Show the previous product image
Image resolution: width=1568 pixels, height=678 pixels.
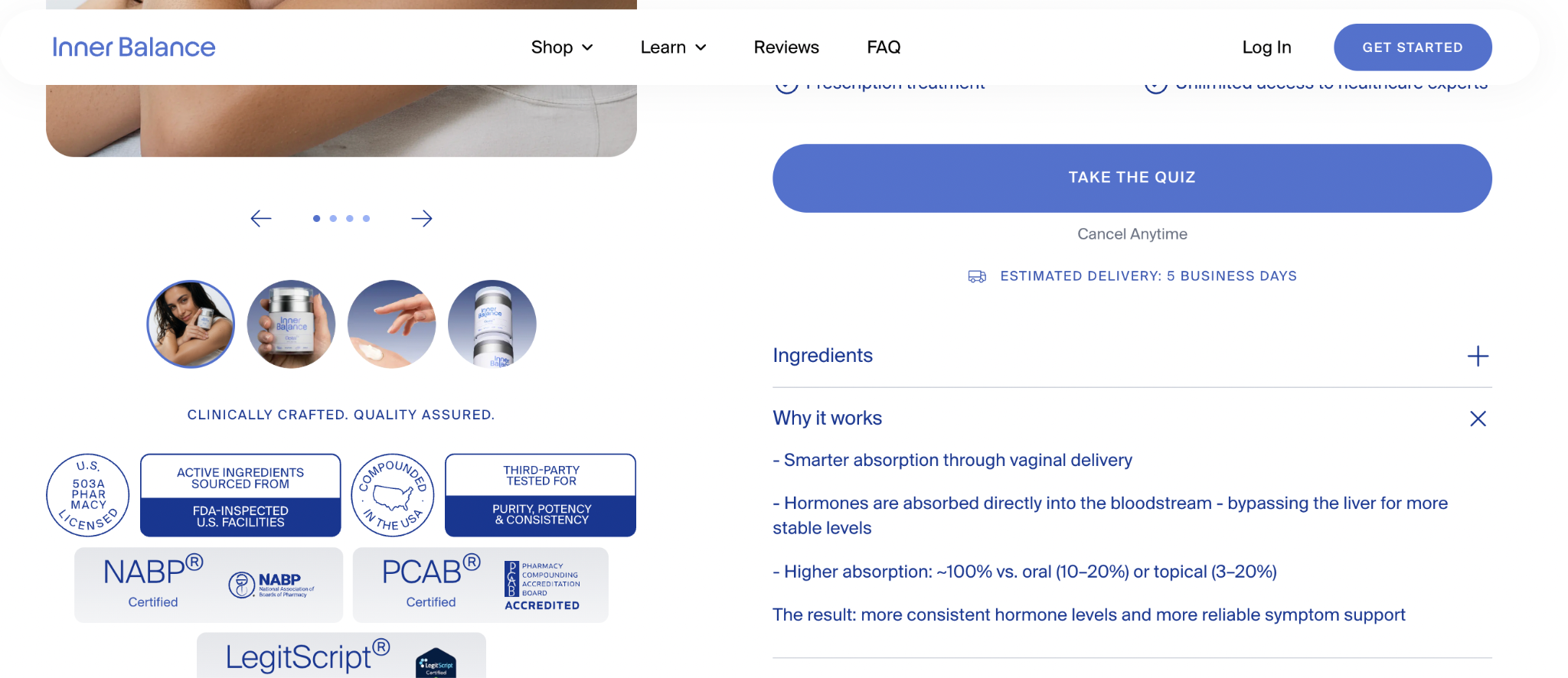(261, 218)
